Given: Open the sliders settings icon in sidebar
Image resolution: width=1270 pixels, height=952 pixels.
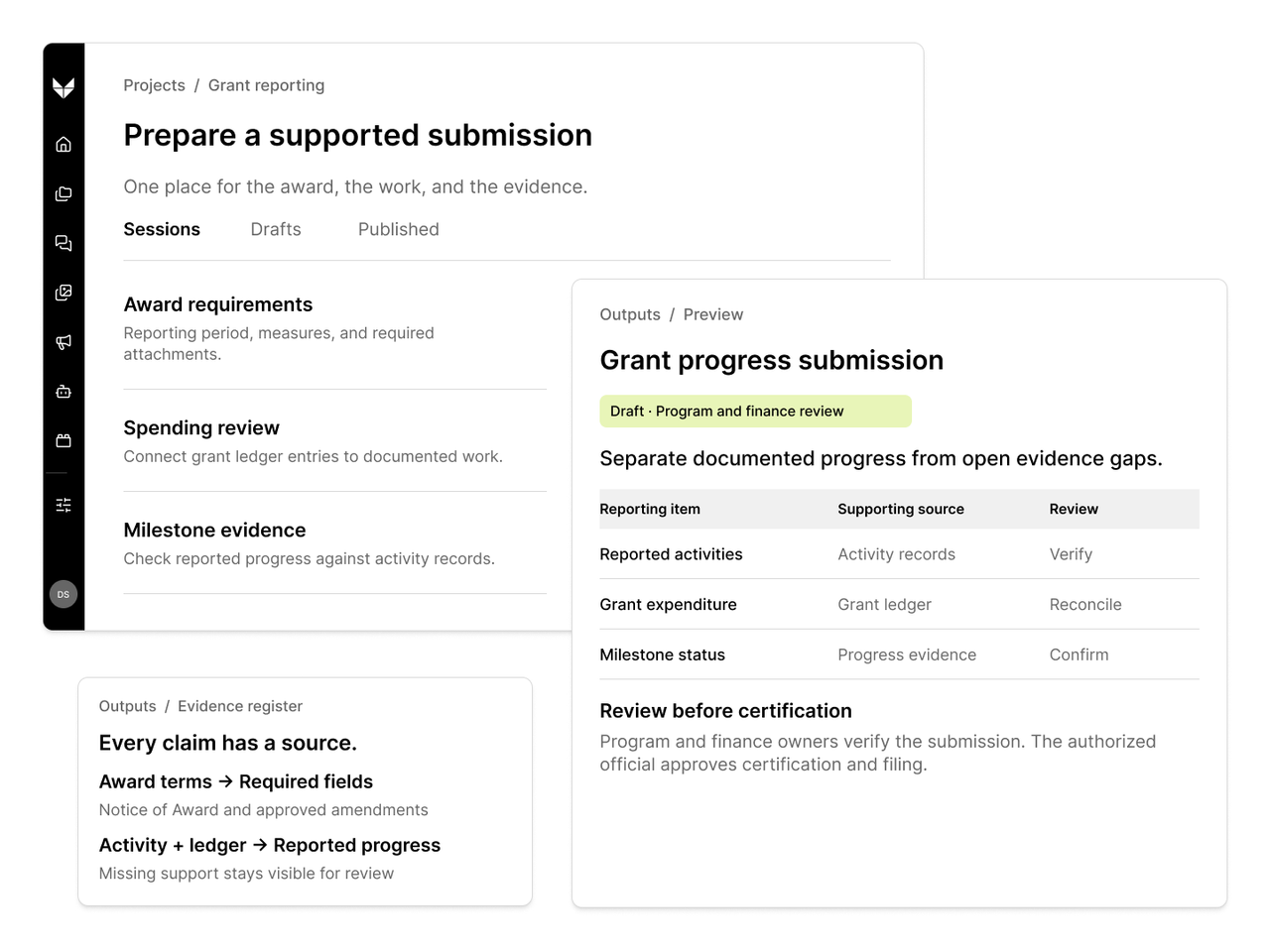Looking at the screenshot, I should coord(63,506).
